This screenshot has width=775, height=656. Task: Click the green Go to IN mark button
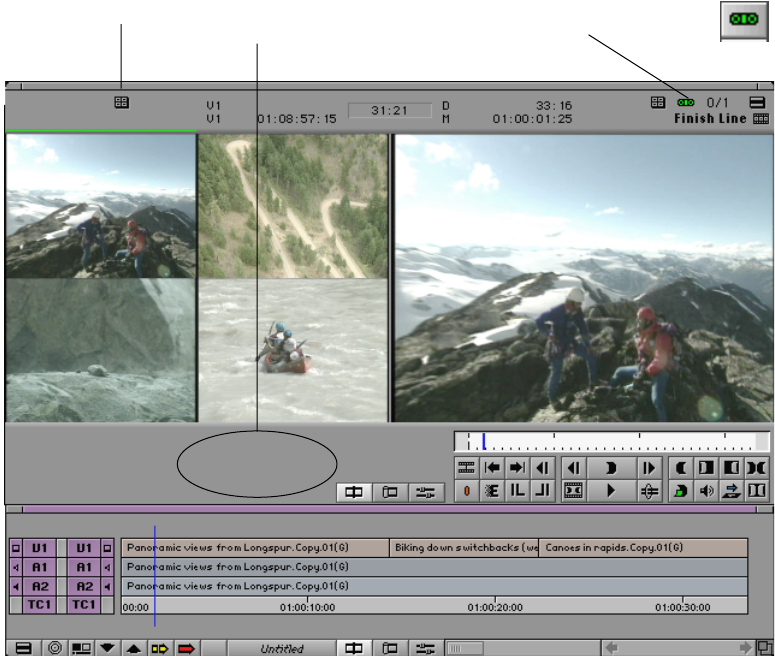[x=681, y=490]
